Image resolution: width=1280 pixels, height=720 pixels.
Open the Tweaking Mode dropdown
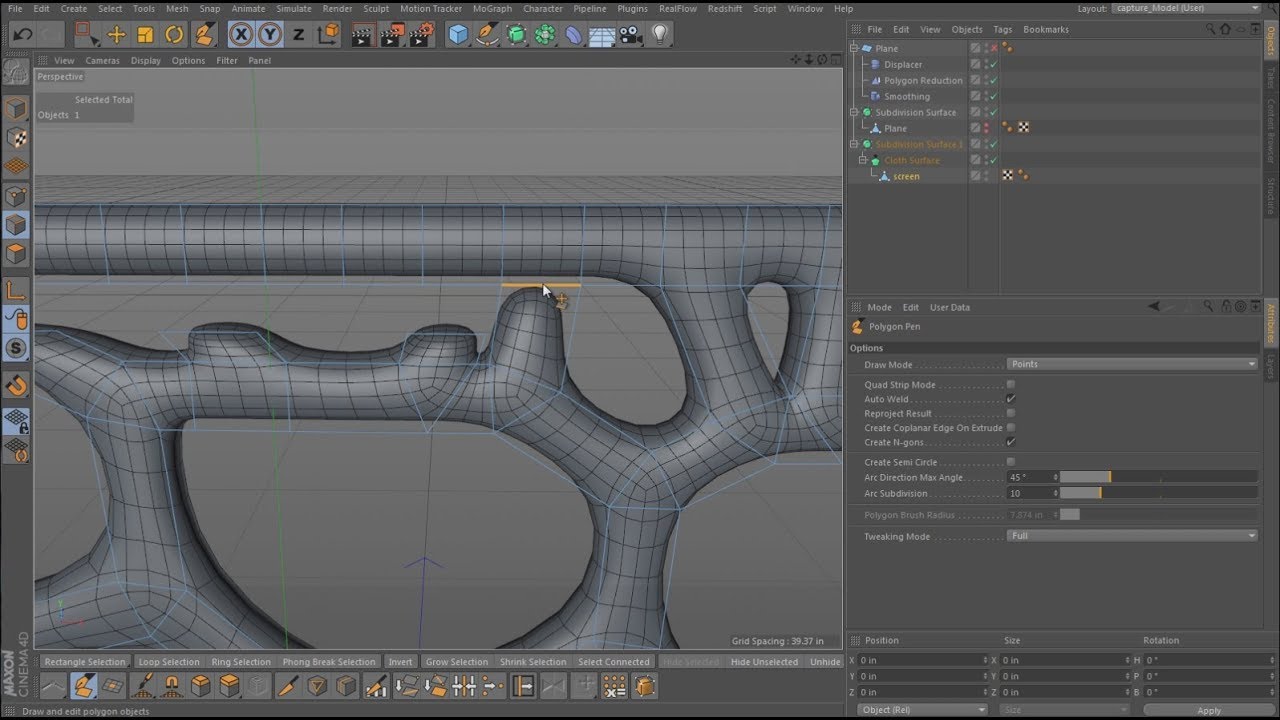(1131, 536)
